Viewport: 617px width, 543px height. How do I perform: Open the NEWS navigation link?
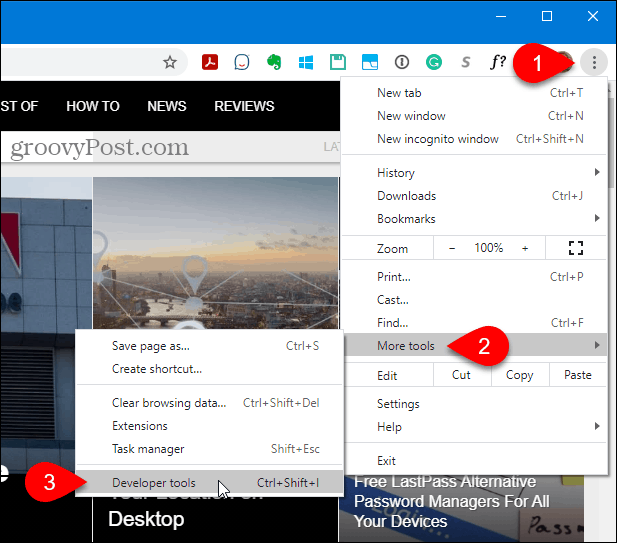(x=167, y=106)
